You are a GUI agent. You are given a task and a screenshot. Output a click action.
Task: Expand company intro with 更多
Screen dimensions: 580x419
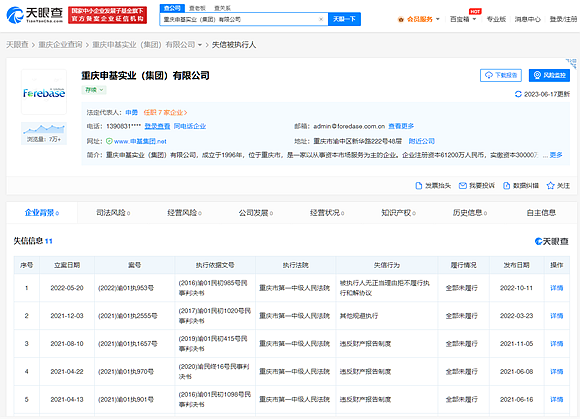[x=556, y=155]
